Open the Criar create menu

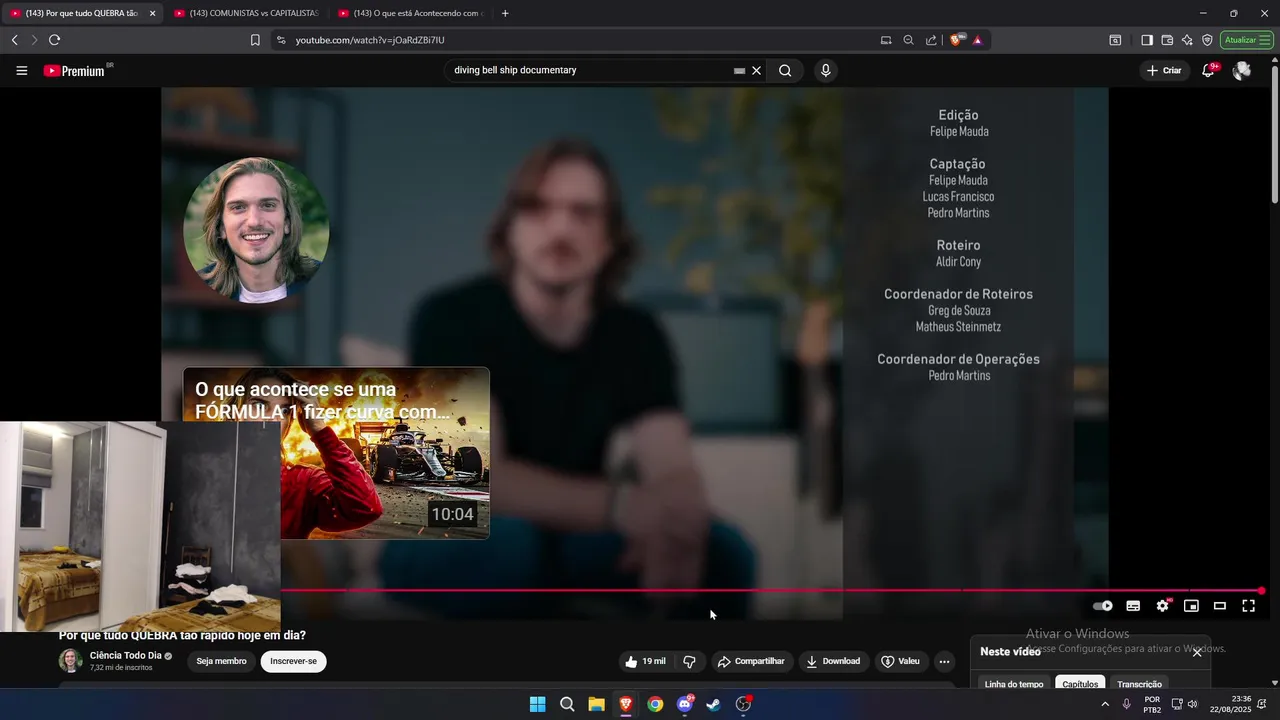point(1164,71)
